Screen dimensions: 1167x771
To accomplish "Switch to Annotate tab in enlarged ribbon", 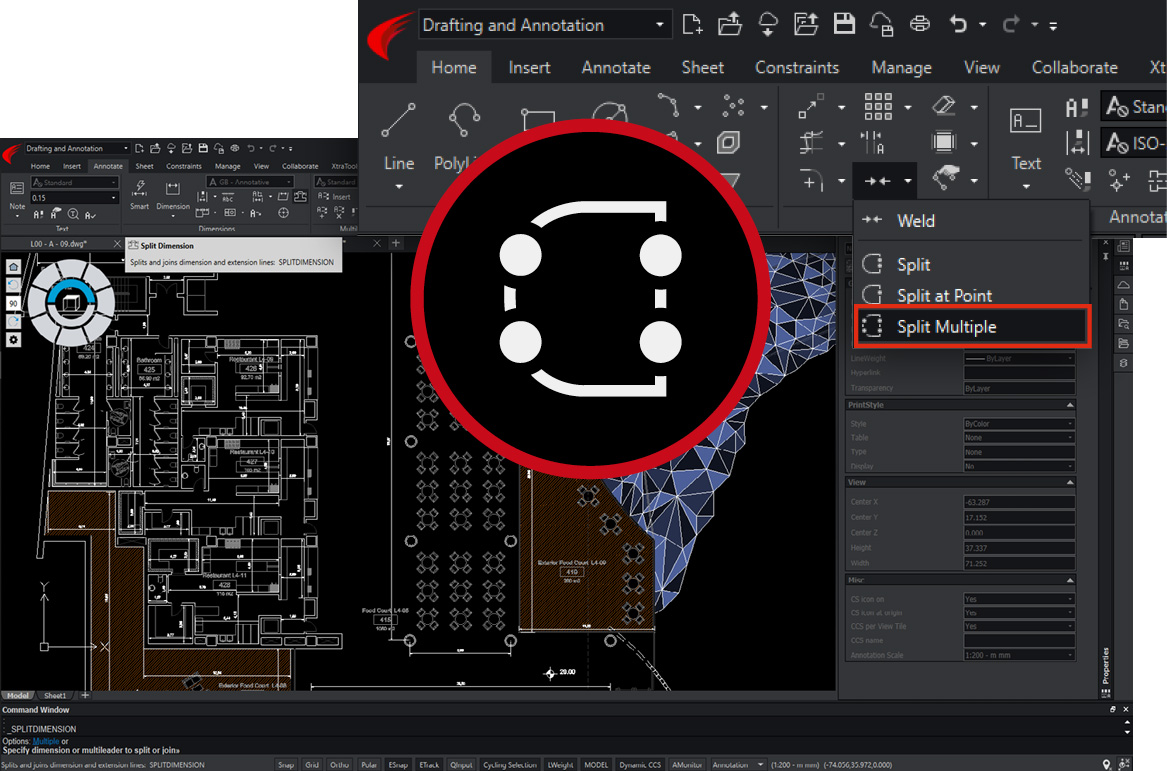I will (x=616, y=68).
